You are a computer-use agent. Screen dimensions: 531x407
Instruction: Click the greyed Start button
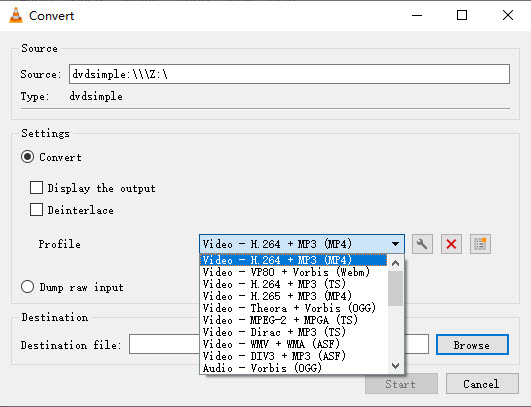pyautogui.click(x=401, y=384)
